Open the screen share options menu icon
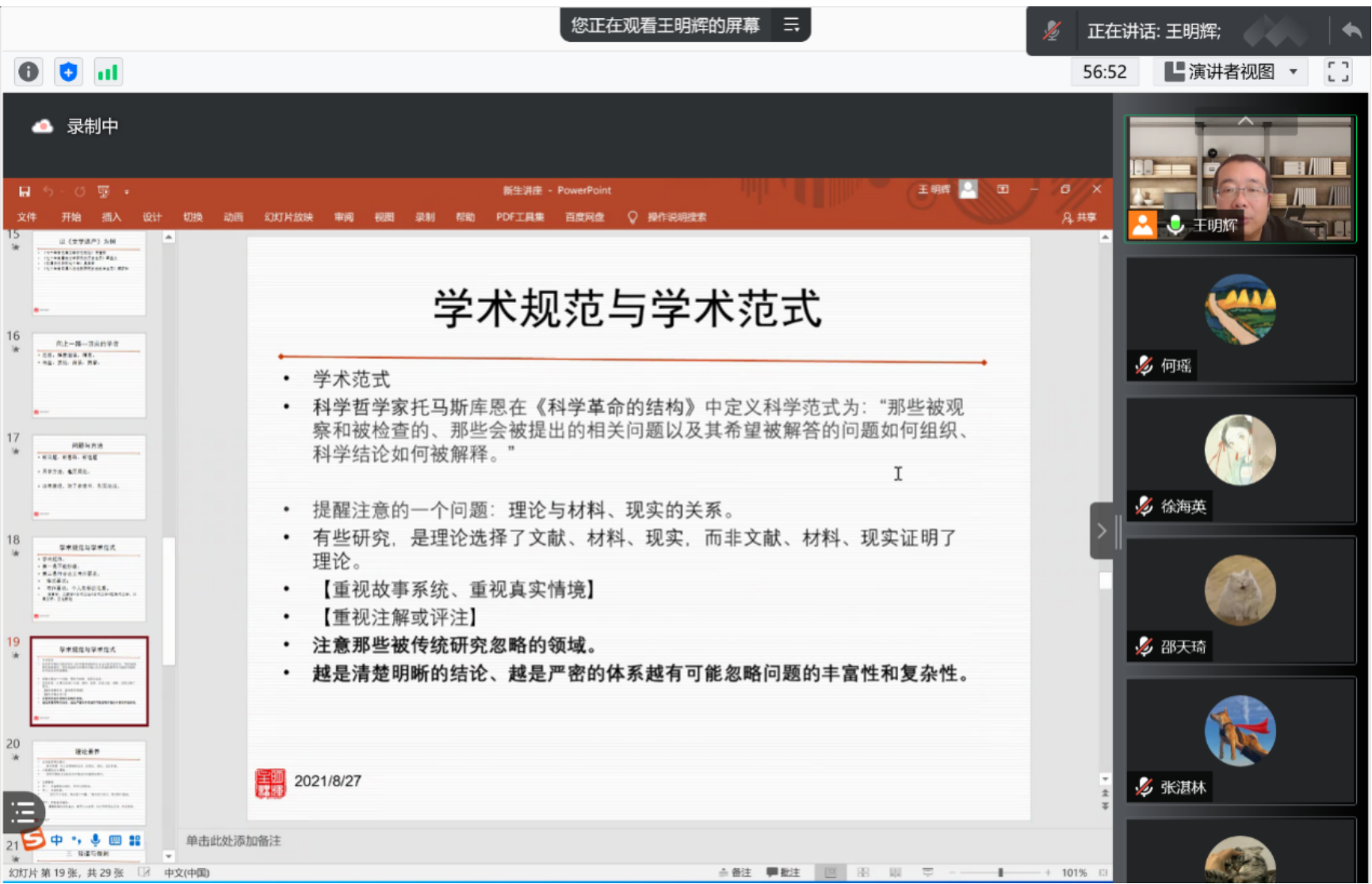 (x=791, y=25)
